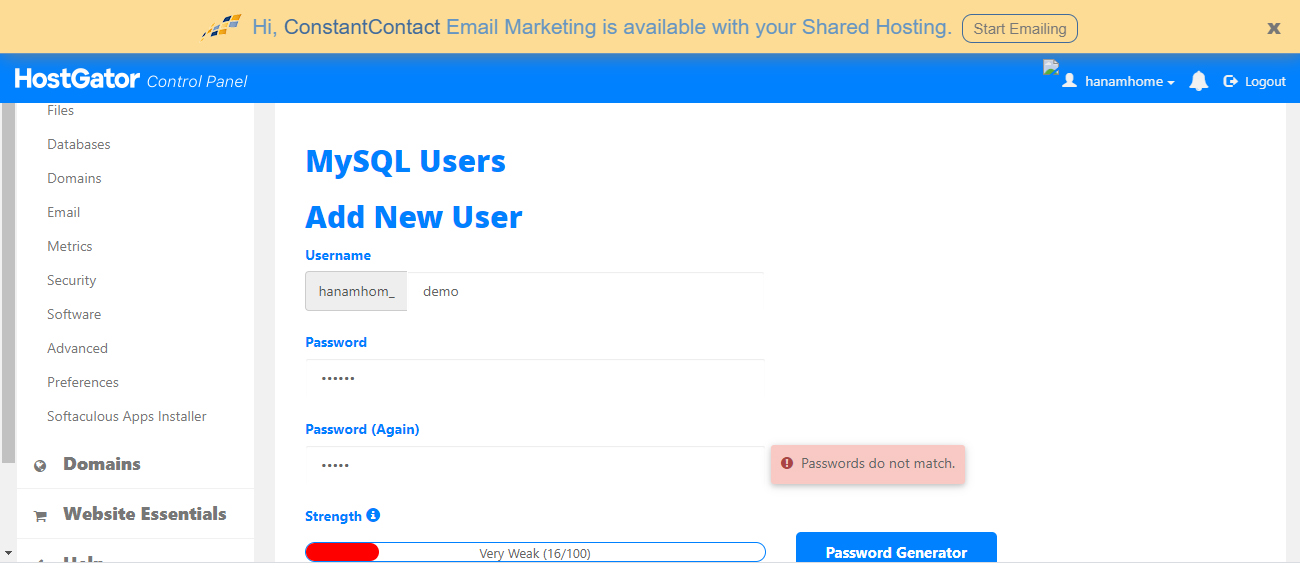Open the Security sidebar item
Viewport: 1300px width, 570px height.
[72, 280]
